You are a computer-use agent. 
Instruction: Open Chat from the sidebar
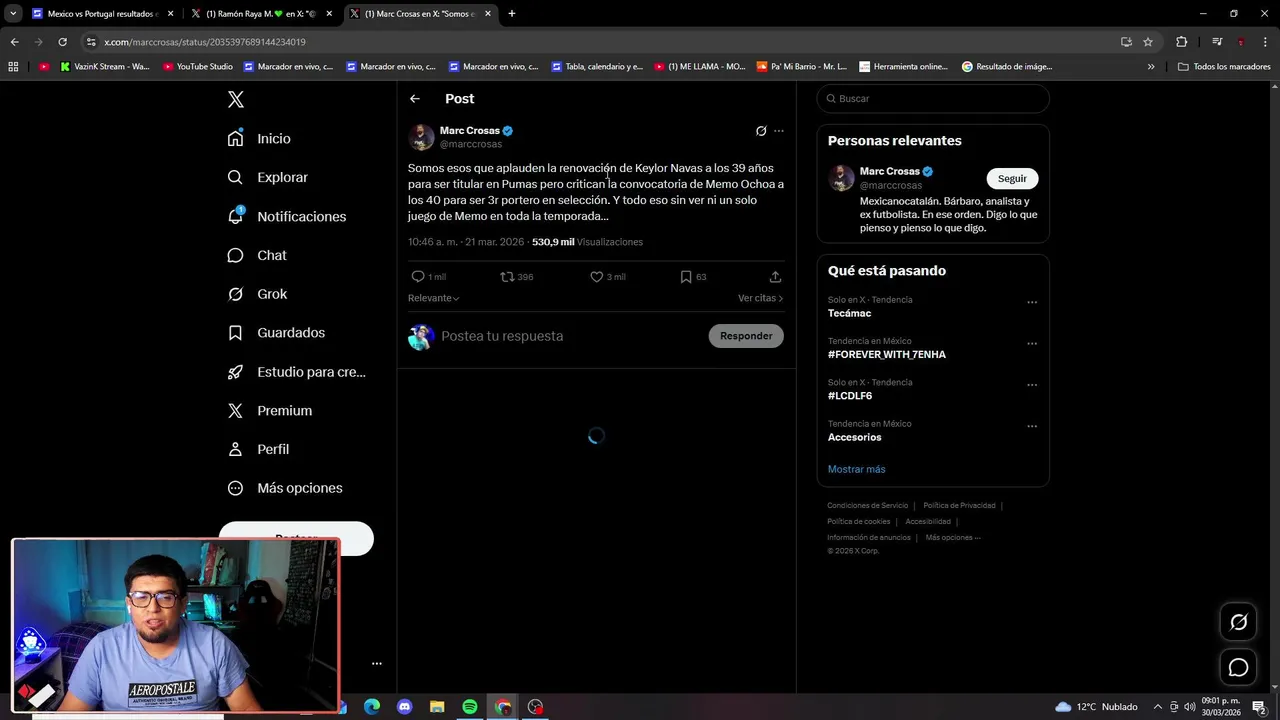[x=257, y=255]
